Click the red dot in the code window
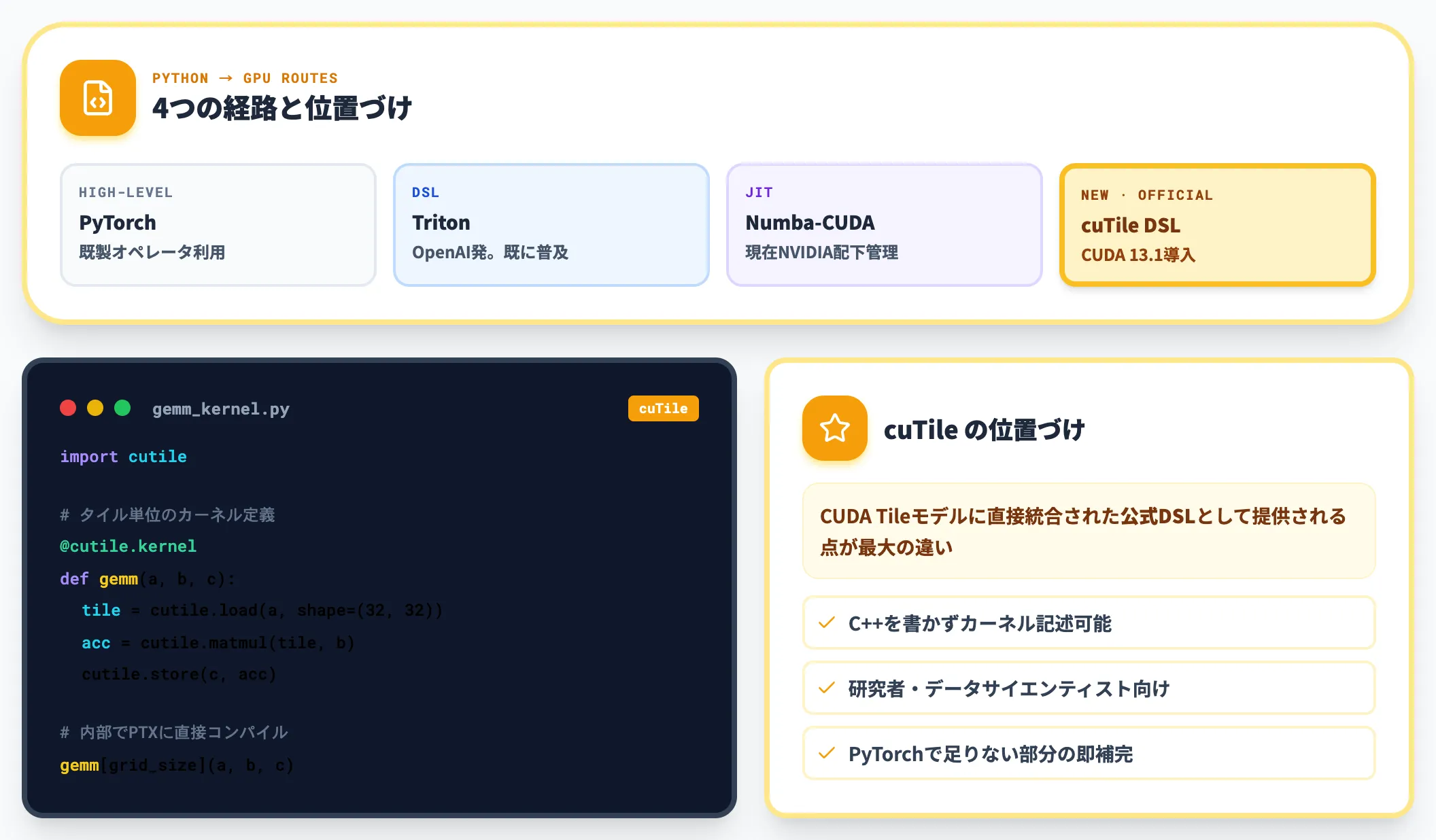The image size is (1436, 840). (x=68, y=408)
